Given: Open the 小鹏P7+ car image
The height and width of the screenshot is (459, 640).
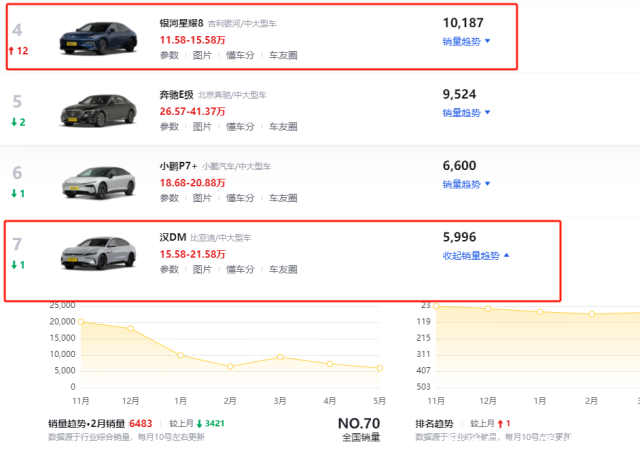Looking at the screenshot, I should [x=98, y=181].
